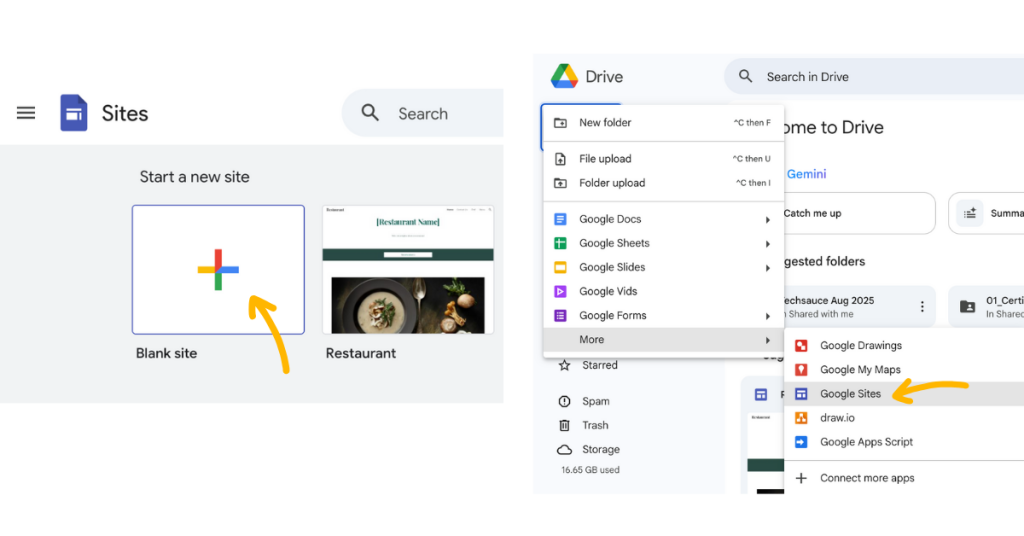The image size is (1024, 536).
Task: Click the Google Vids purple icon
Action: pyautogui.click(x=560, y=291)
